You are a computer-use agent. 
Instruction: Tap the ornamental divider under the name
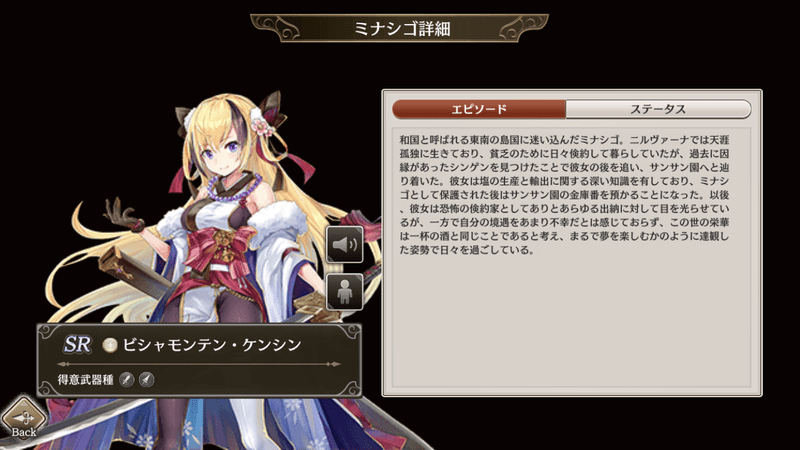click(199, 364)
